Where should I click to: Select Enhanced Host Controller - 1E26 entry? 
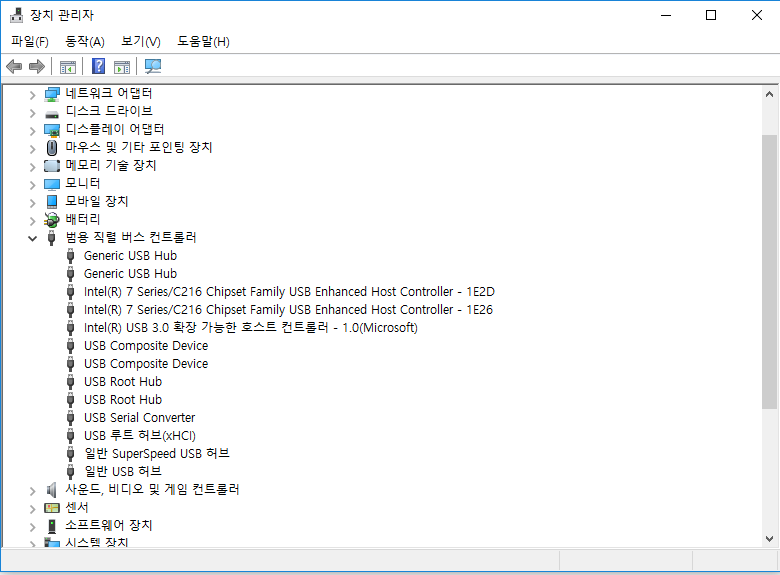289,309
